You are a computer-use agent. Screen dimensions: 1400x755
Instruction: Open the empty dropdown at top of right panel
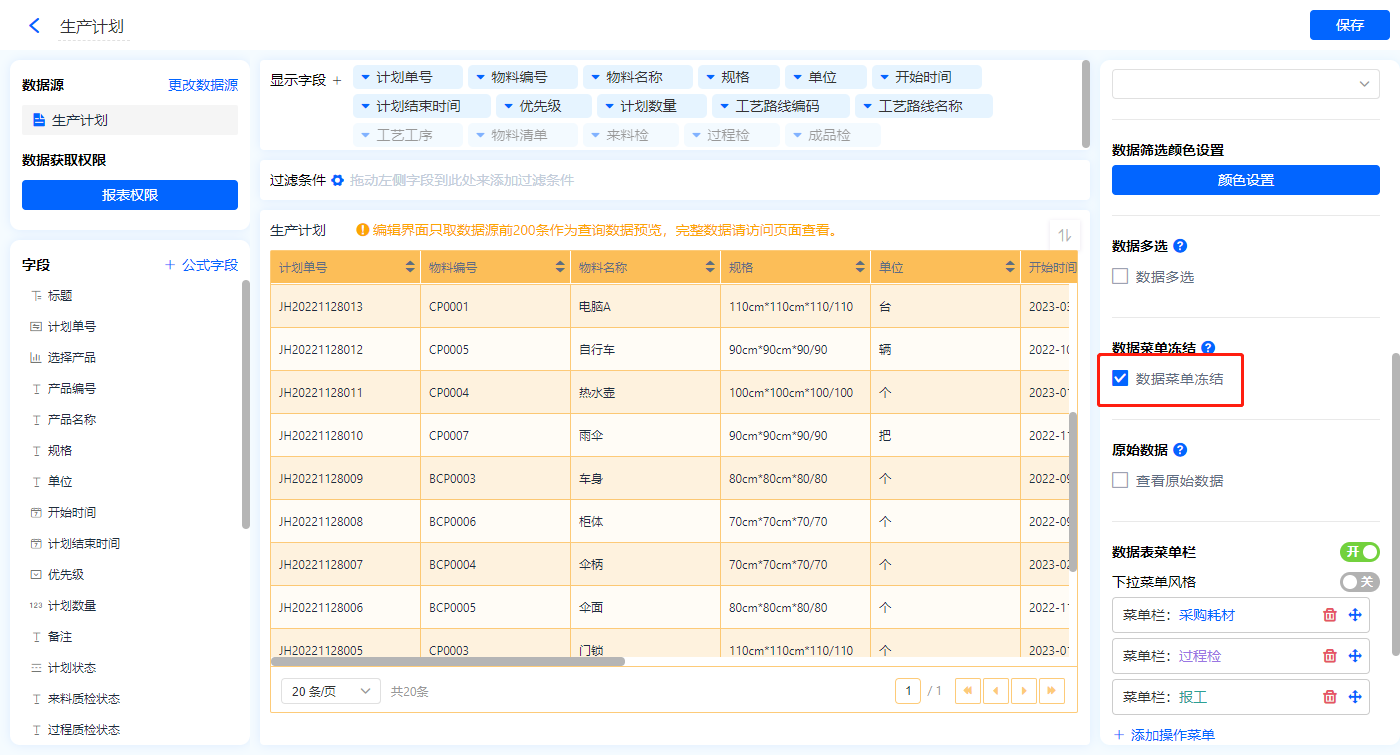click(x=1245, y=84)
